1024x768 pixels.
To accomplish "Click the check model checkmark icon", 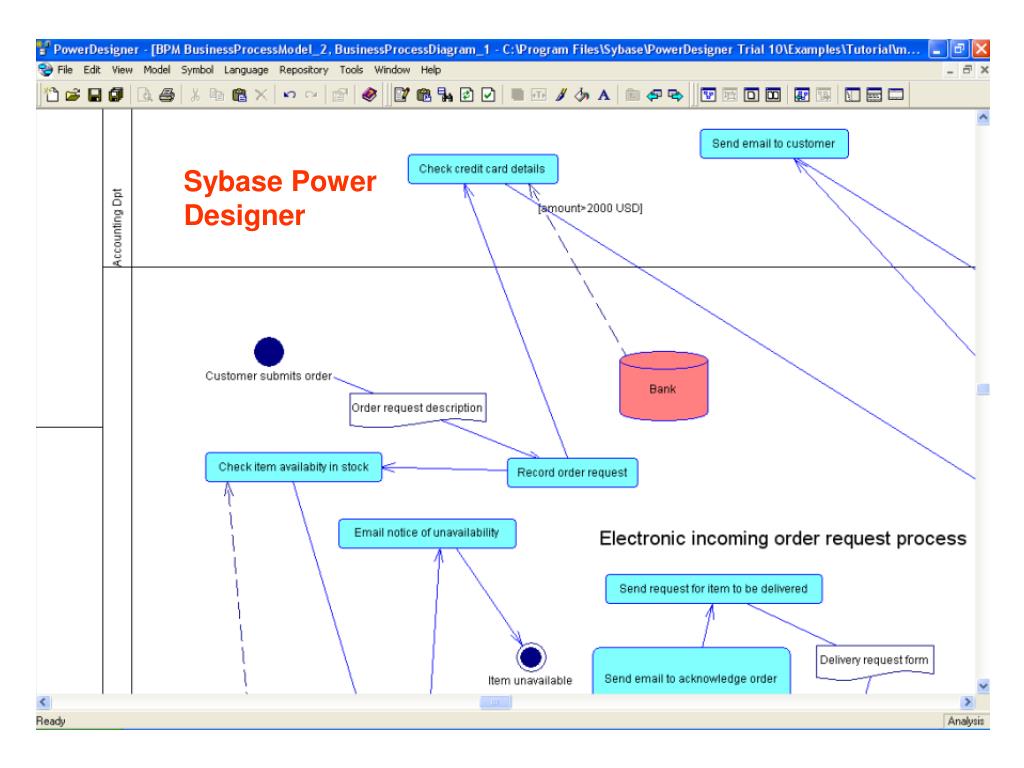I will pyautogui.click(x=488, y=95).
